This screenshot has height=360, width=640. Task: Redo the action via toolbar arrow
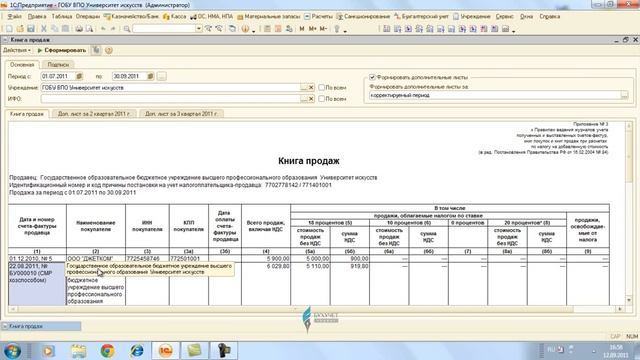tap(113, 29)
